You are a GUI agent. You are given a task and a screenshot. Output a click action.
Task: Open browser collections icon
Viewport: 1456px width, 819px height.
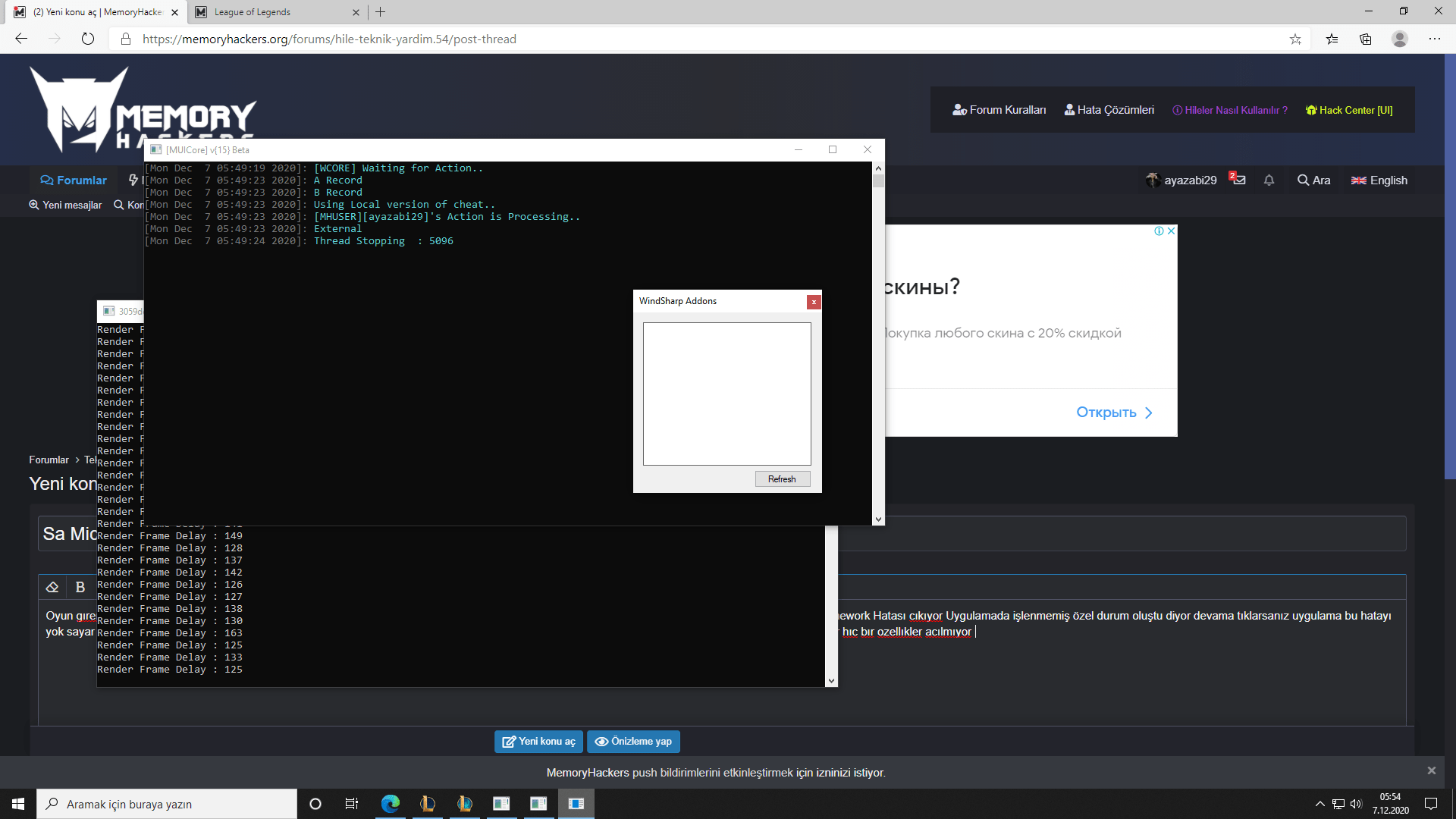1366,39
